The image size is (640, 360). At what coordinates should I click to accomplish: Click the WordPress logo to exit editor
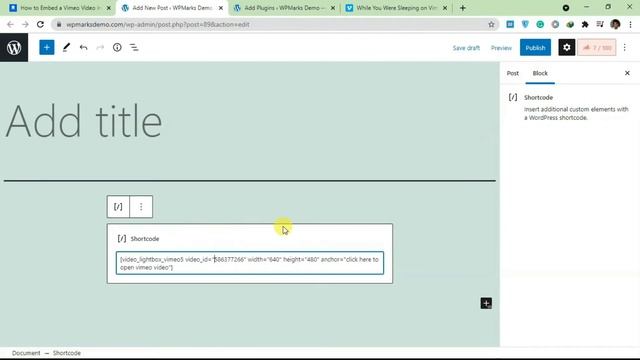coord(14,48)
